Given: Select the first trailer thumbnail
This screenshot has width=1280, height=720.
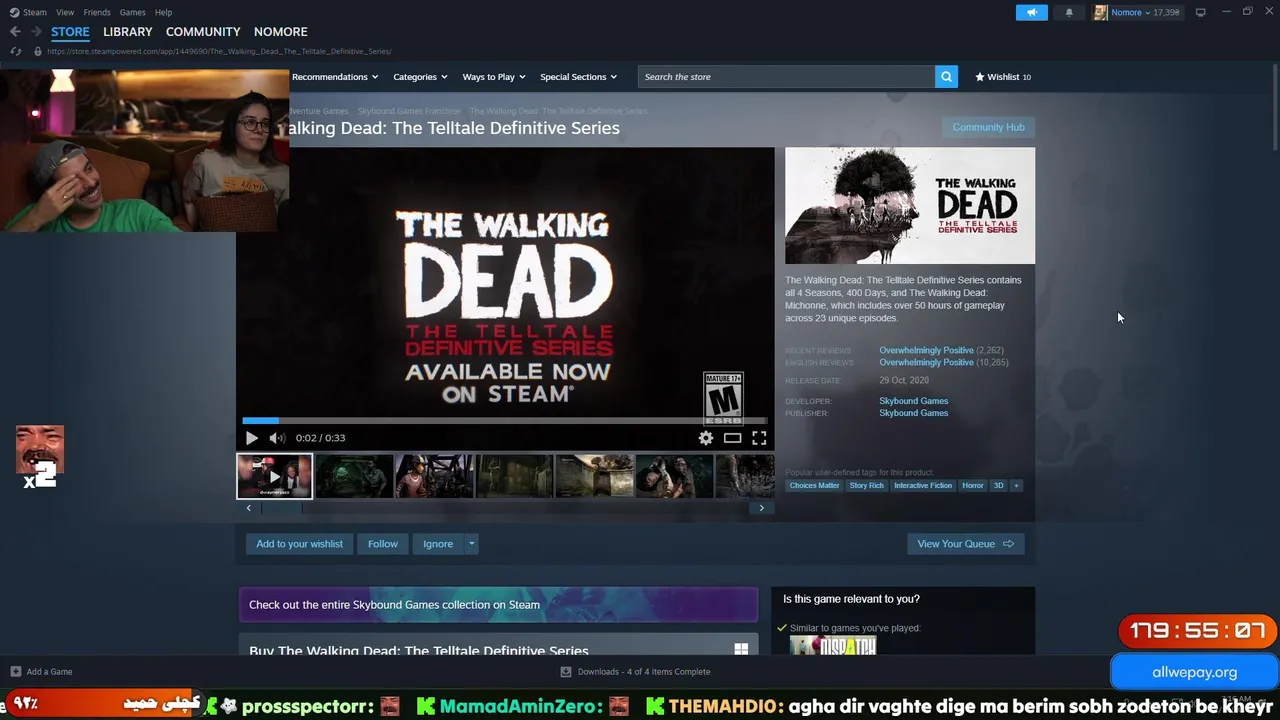Looking at the screenshot, I should coord(274,476).
